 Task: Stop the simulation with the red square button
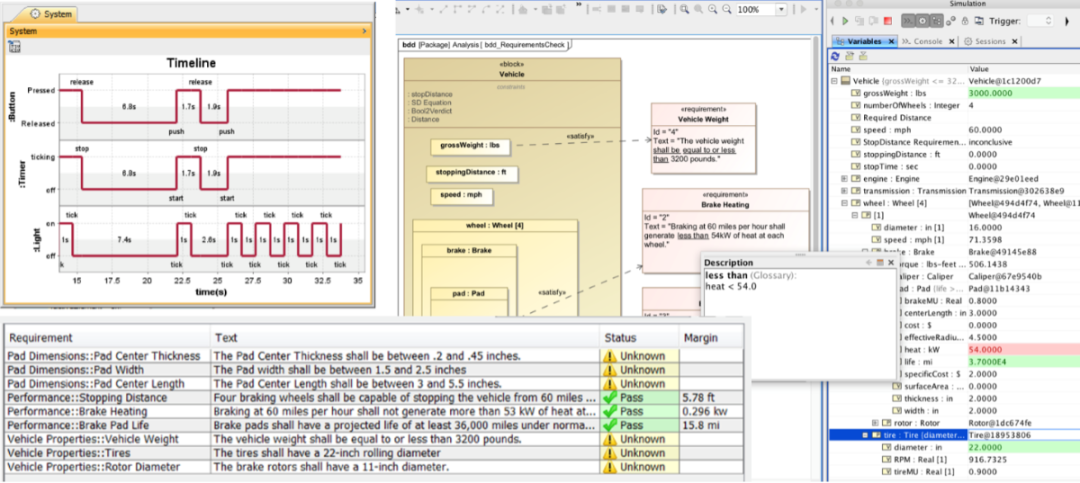tap(888, 21)
